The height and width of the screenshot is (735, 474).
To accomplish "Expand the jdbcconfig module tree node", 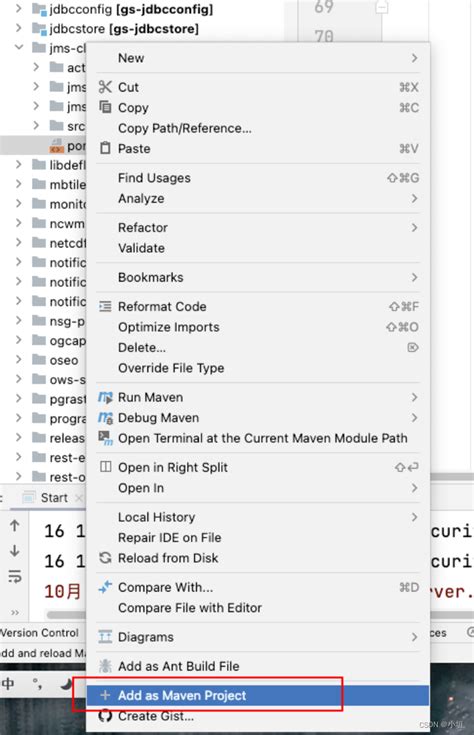I will pyautogui.click(x=18, y=8).
